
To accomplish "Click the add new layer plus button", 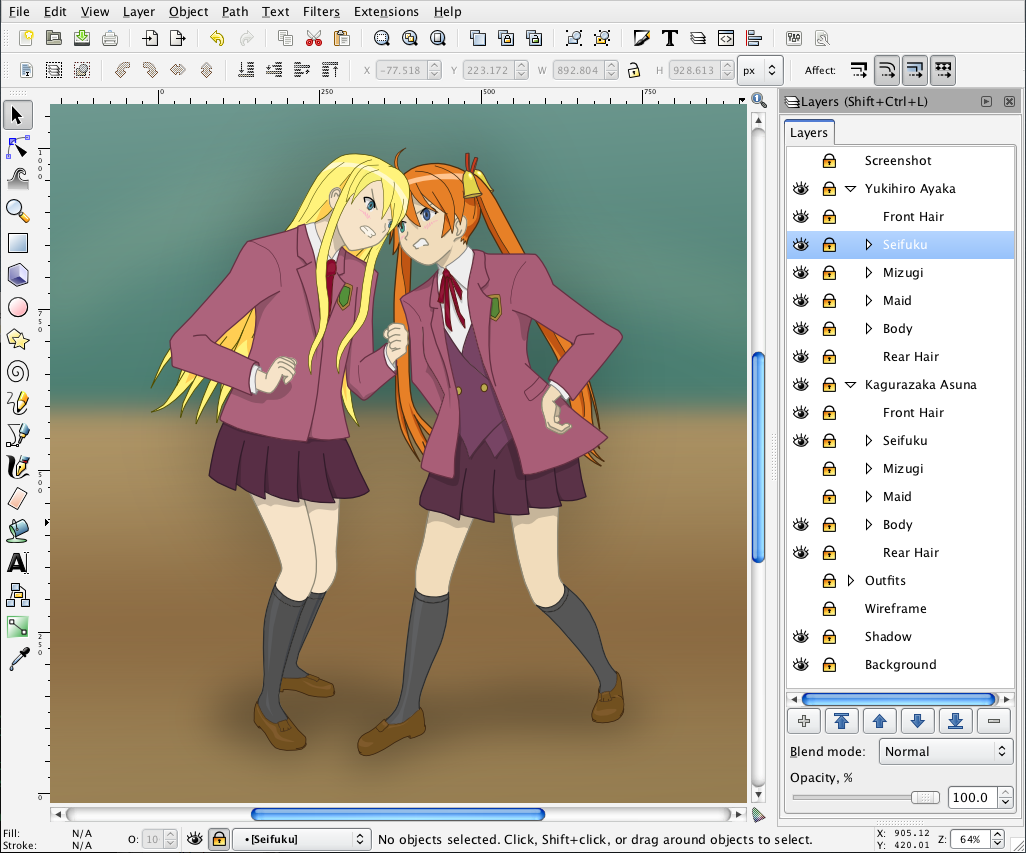I will pyautogui.click(x=804, y=721).
